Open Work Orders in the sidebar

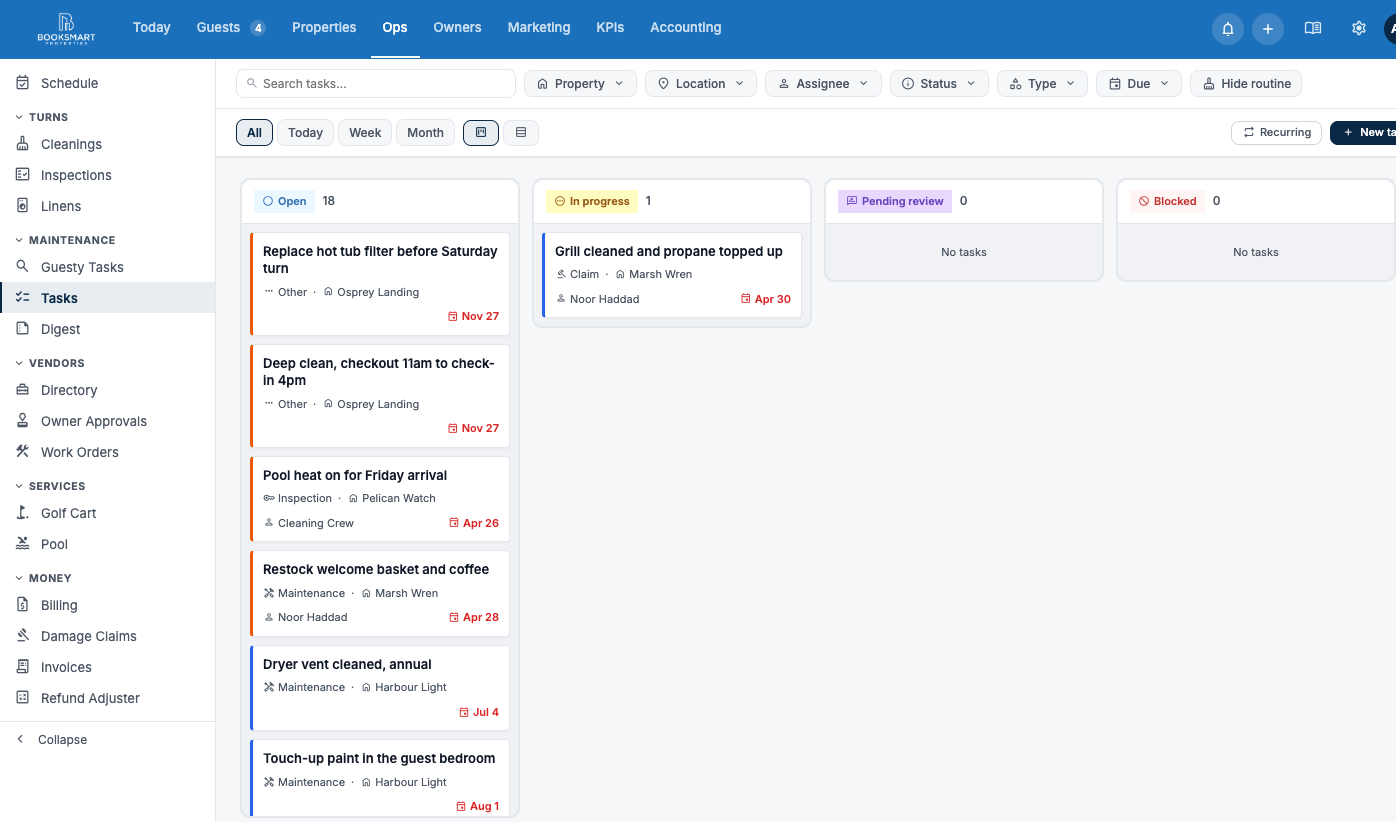(x=107, y=452)
